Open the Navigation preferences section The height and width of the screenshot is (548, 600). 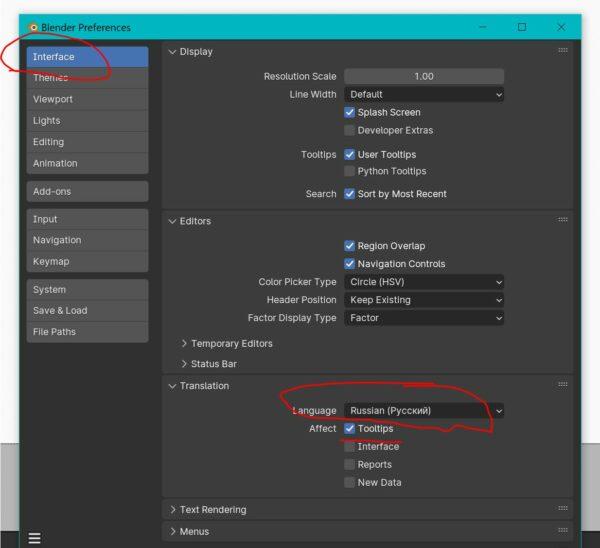(x=88, y=240)
